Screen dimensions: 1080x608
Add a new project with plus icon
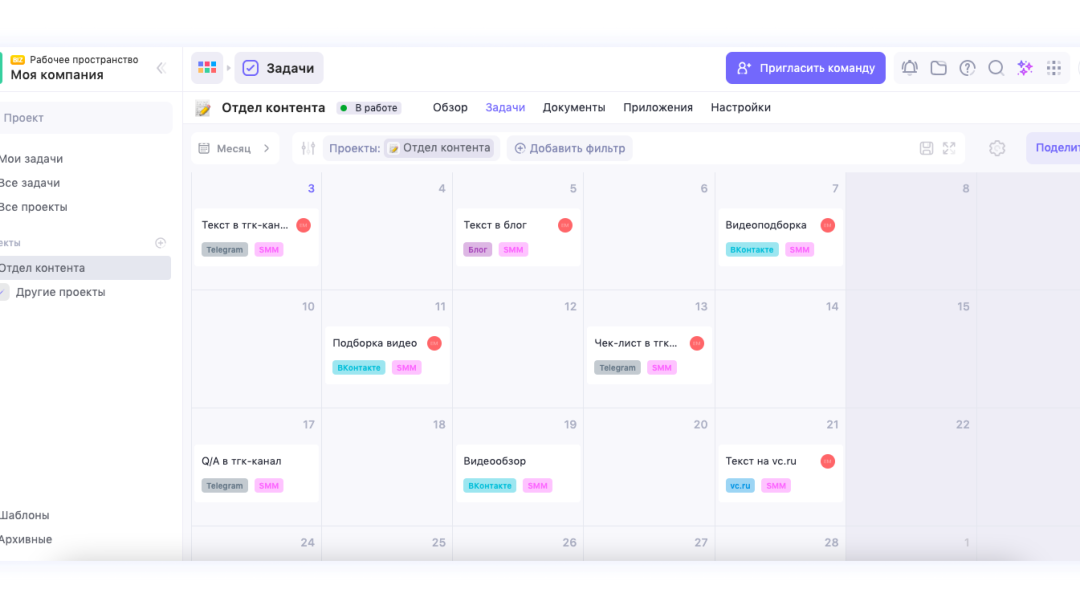tap(160, 243)
